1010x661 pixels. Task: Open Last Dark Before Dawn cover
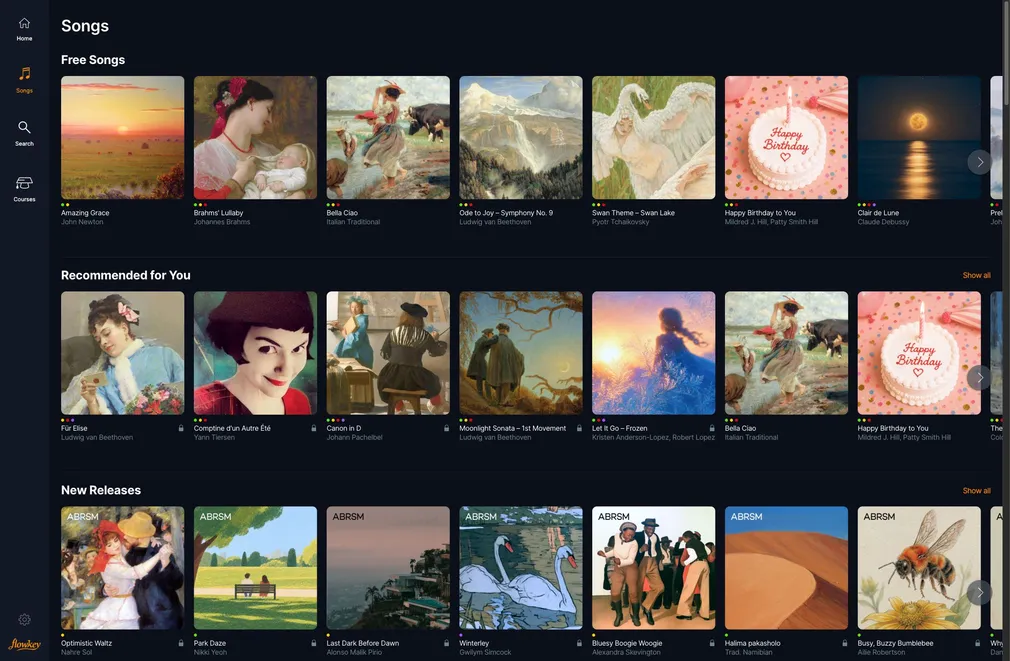[388, 568]
